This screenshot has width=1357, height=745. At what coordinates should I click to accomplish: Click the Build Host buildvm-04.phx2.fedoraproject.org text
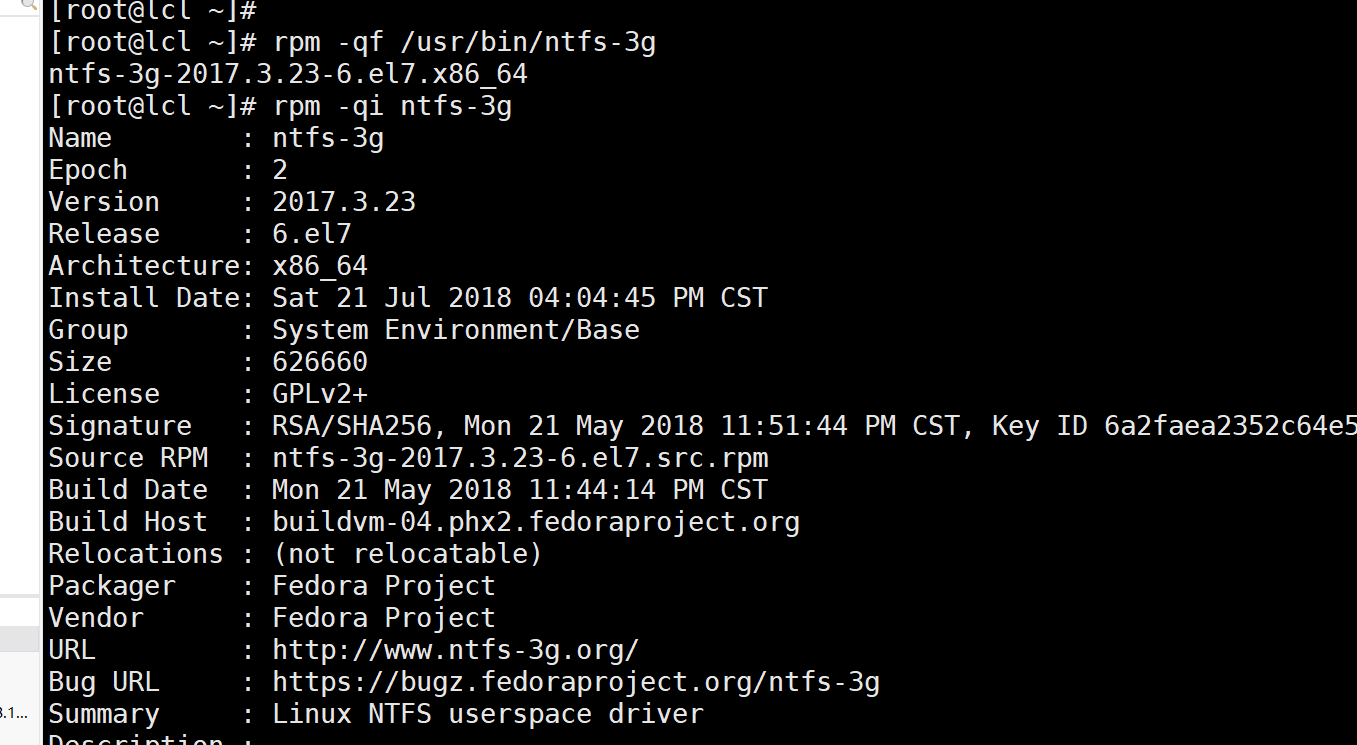(x=536, y=522)
